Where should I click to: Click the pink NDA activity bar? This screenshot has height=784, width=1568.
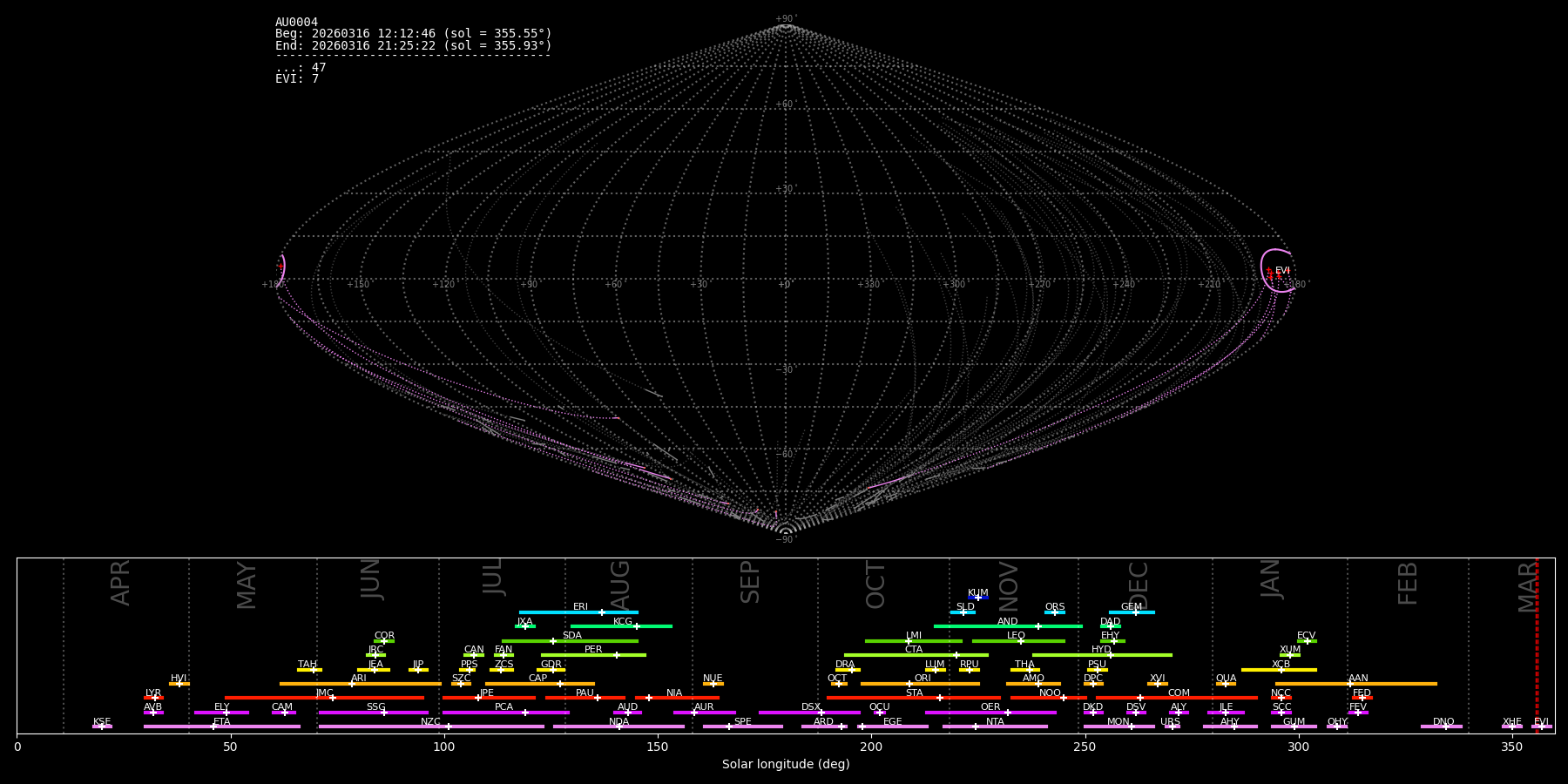click(x=618, y=727)
